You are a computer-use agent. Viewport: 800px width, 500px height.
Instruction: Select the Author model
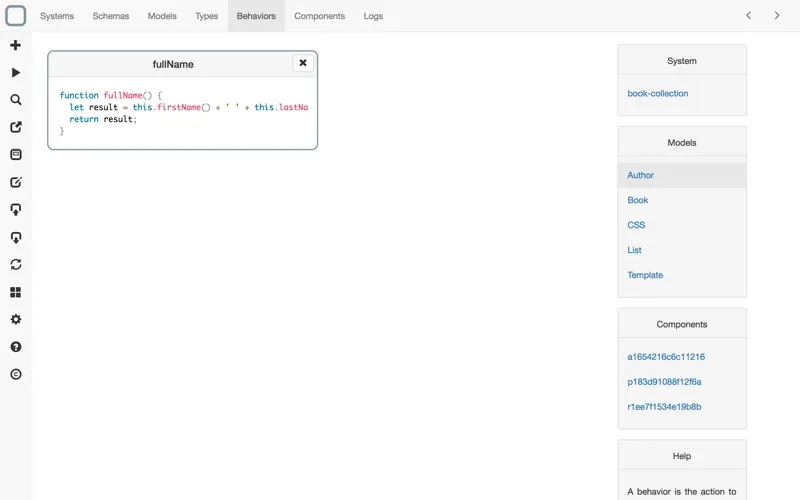coord(682,175)
